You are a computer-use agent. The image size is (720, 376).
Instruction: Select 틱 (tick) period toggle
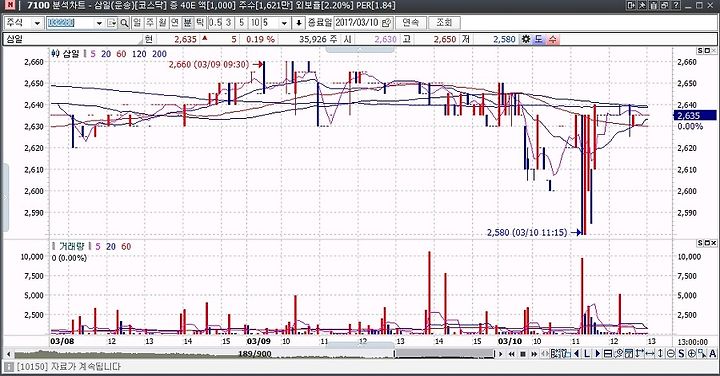coord(200,22)
